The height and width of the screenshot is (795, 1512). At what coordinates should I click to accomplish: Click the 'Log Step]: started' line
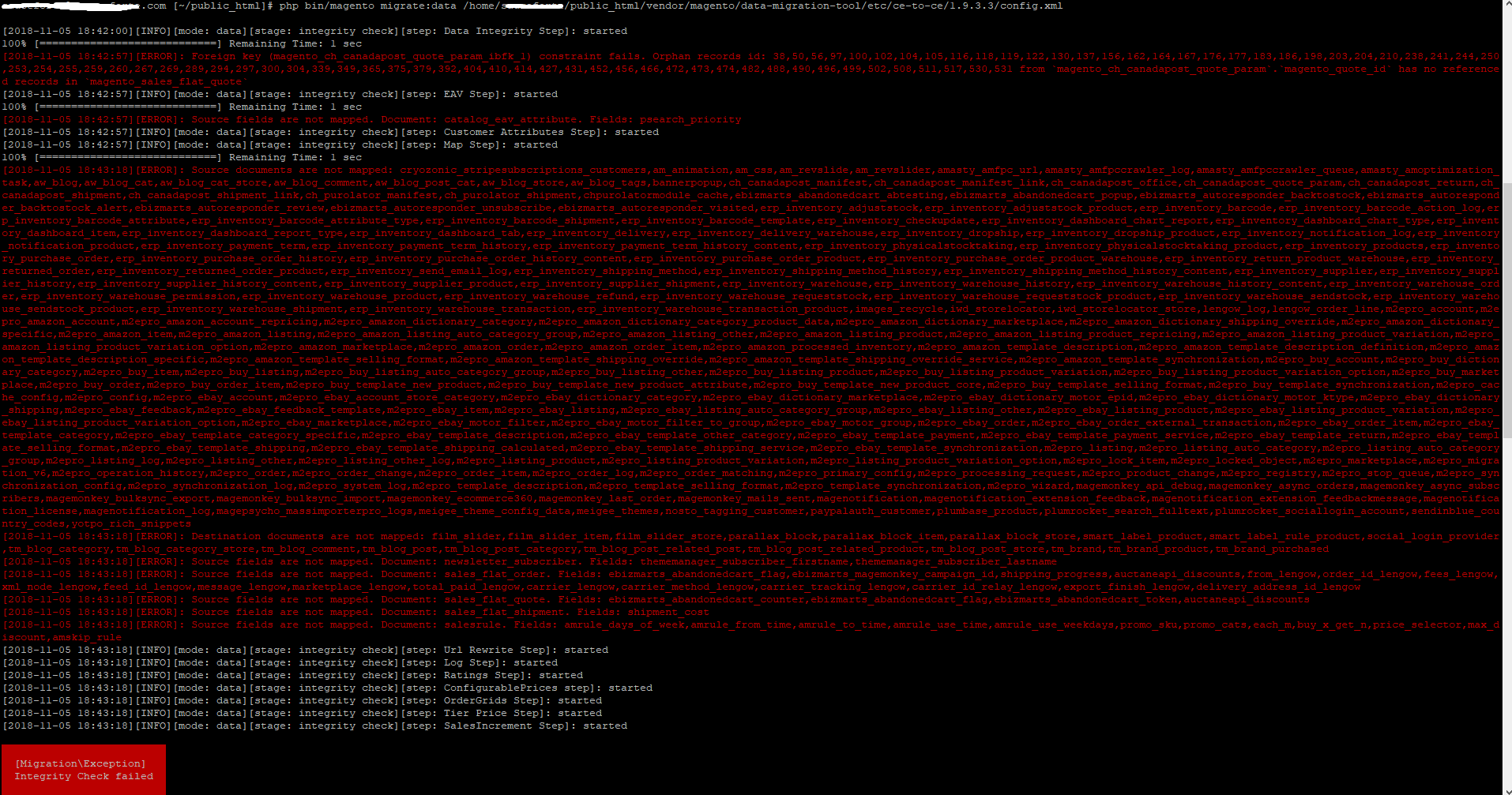coord(280,662)
